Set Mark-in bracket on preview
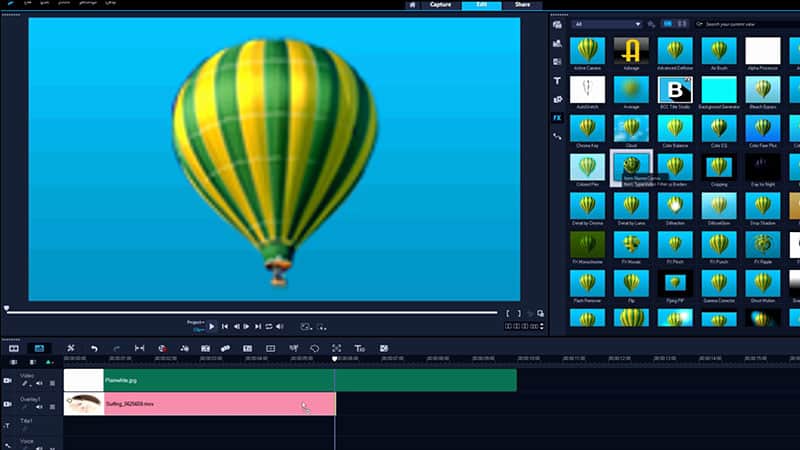Image resolution: width=800 pixels, height=450 pixels. (x=508, y=313)
